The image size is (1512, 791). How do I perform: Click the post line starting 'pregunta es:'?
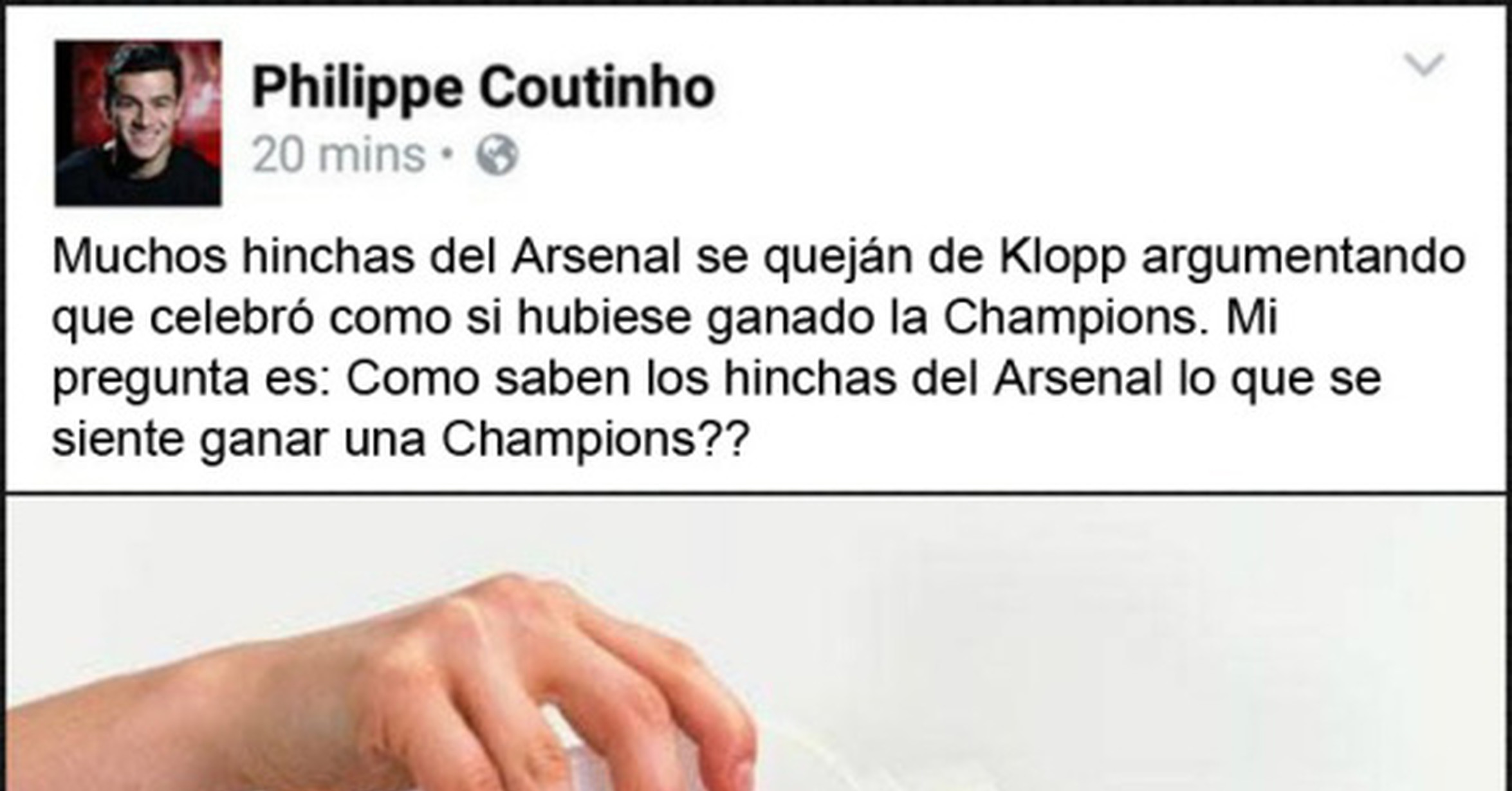coord(716,379)
